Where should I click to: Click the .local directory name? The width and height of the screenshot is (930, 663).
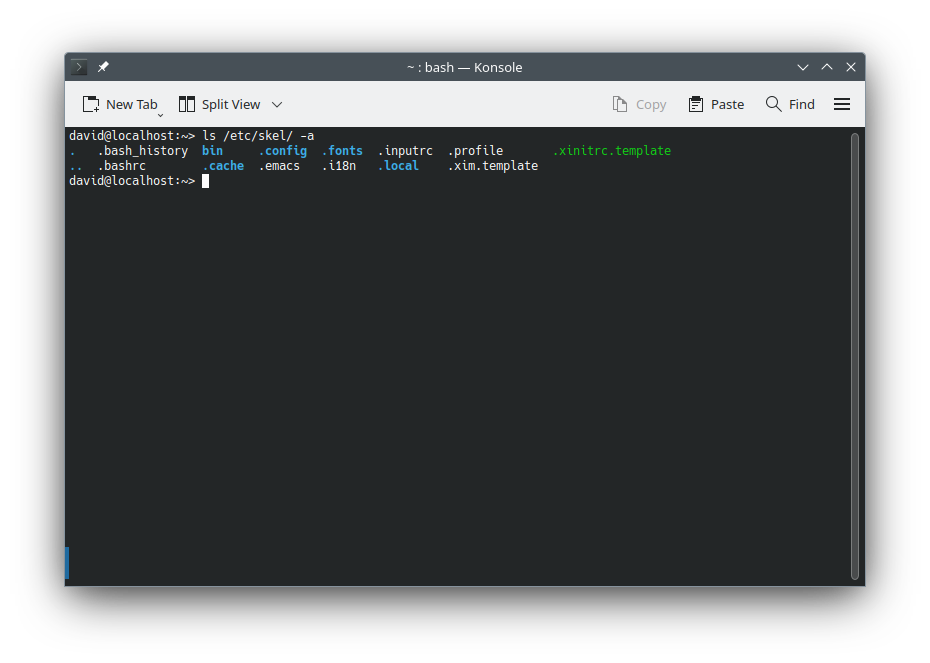pos(398,166)
